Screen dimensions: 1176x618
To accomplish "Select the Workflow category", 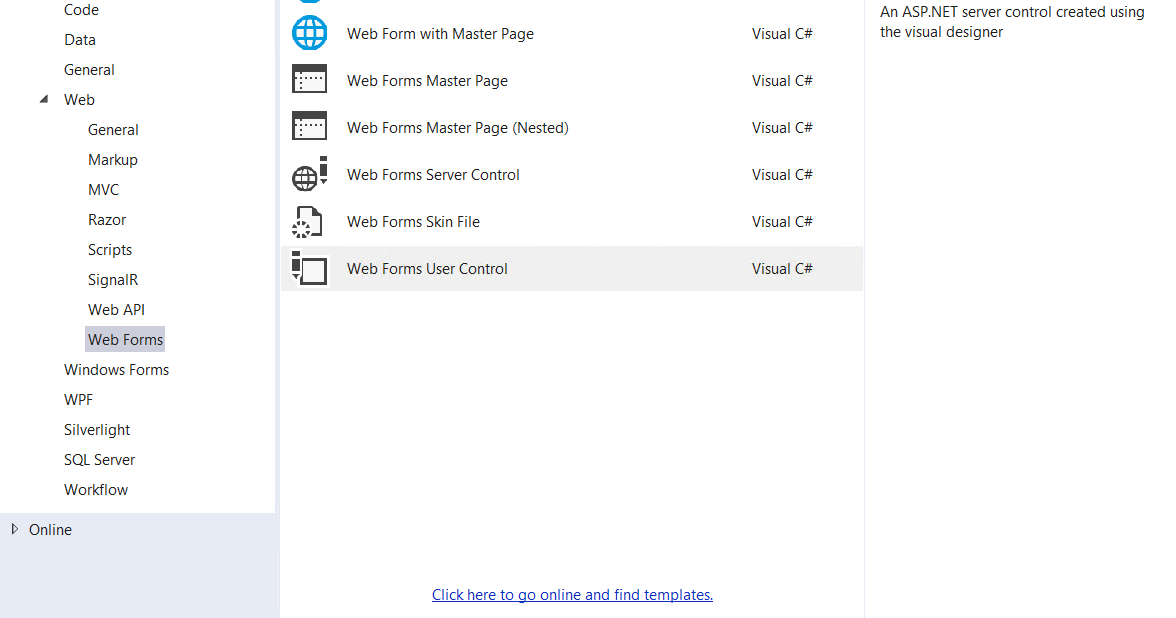I will (x=96, y=490).
